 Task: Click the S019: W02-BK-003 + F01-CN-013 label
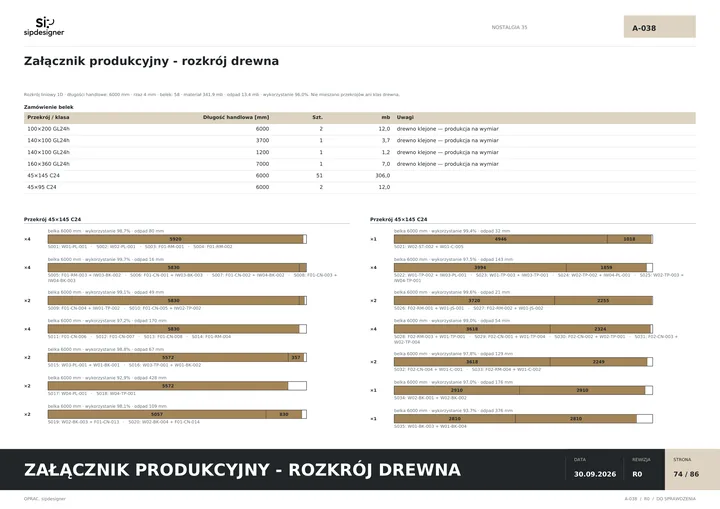(83, 422)
